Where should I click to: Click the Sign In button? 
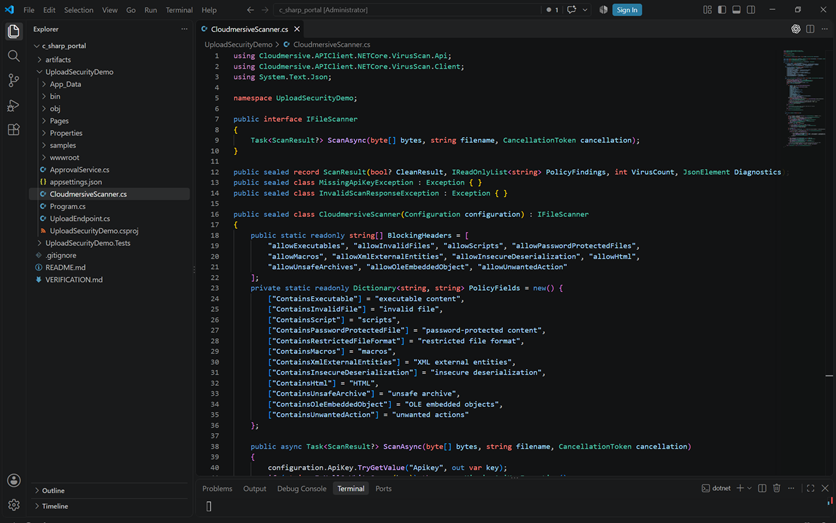point(627,10)
